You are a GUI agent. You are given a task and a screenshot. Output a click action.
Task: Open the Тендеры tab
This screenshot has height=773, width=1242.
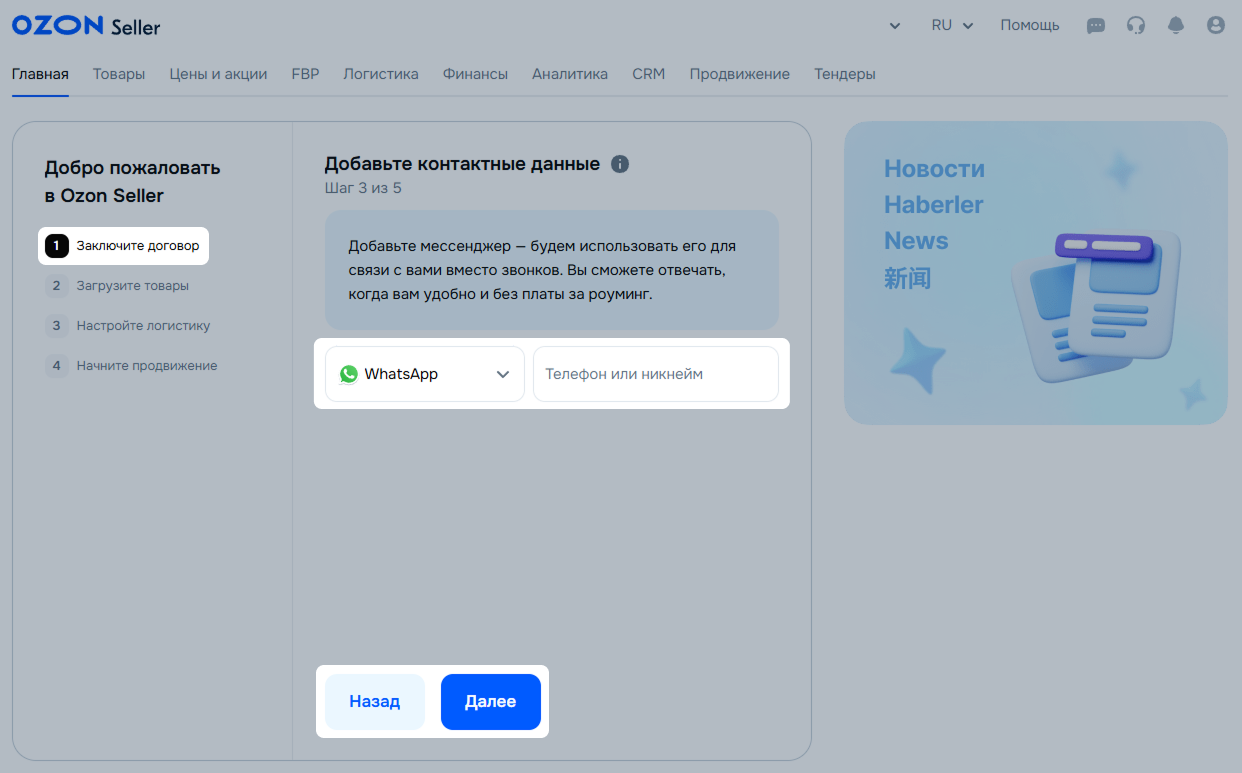845,74
